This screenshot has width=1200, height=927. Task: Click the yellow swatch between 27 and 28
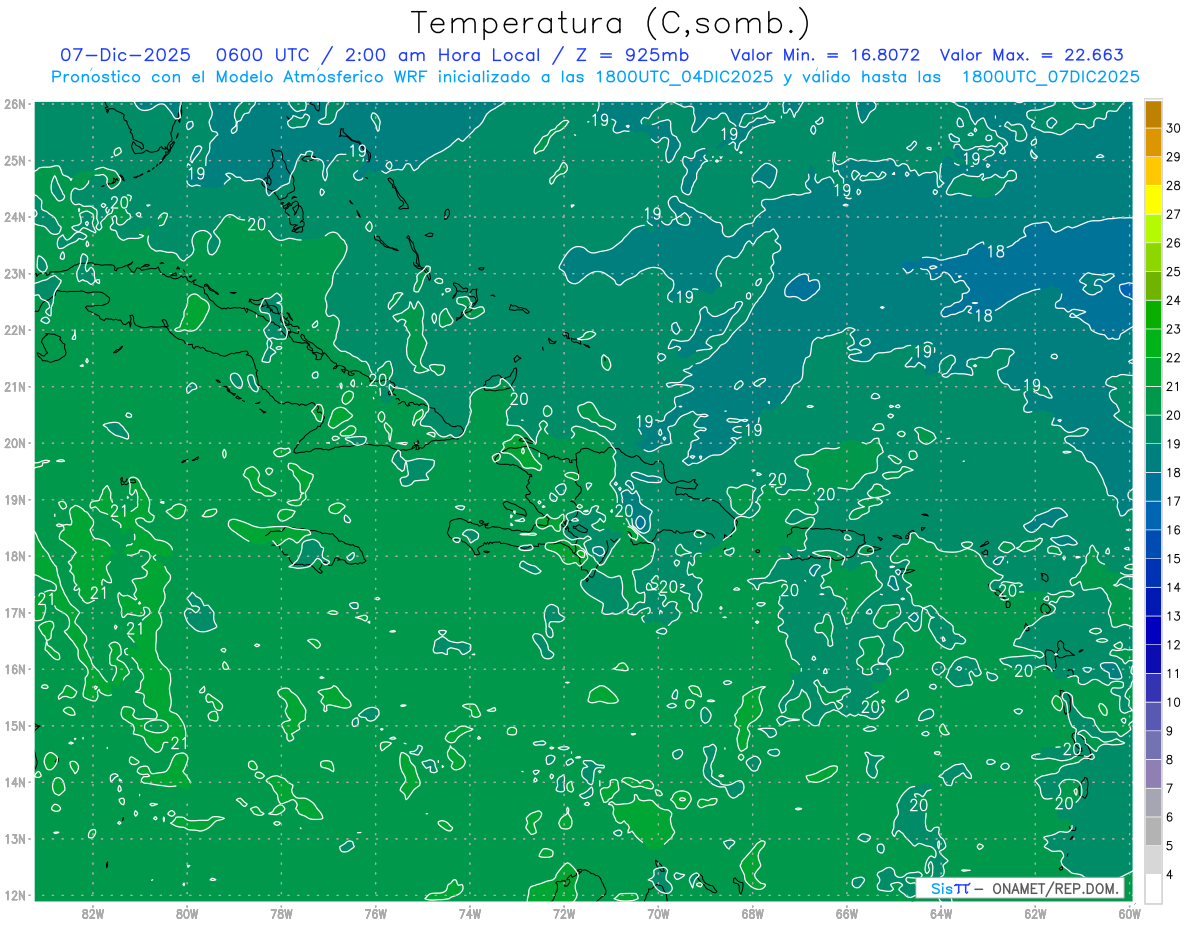[x=1153, y=200]
